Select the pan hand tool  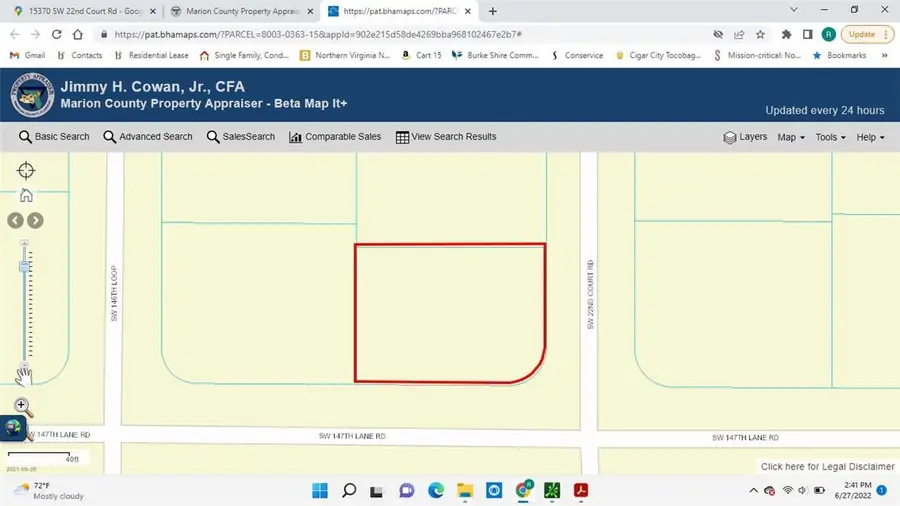[x=24, y=376]
